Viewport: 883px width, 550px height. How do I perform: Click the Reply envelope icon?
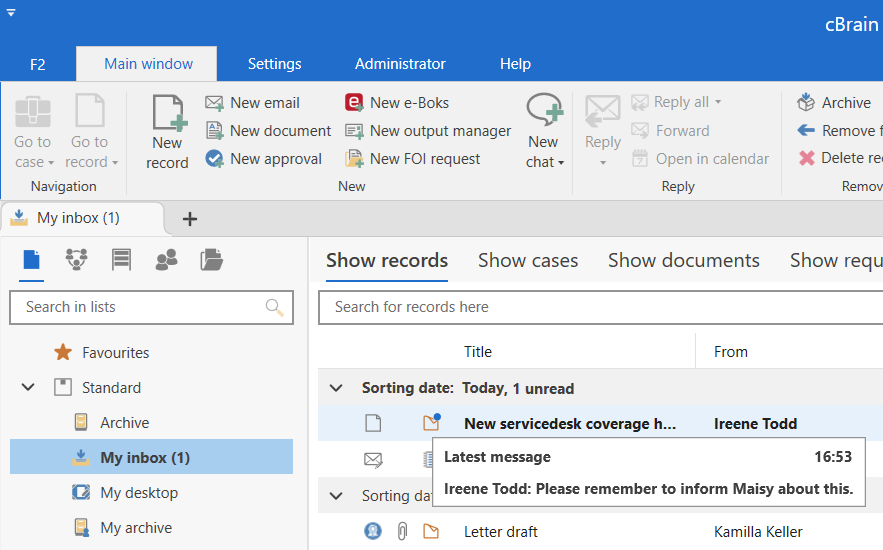click(x=603, y=111)
